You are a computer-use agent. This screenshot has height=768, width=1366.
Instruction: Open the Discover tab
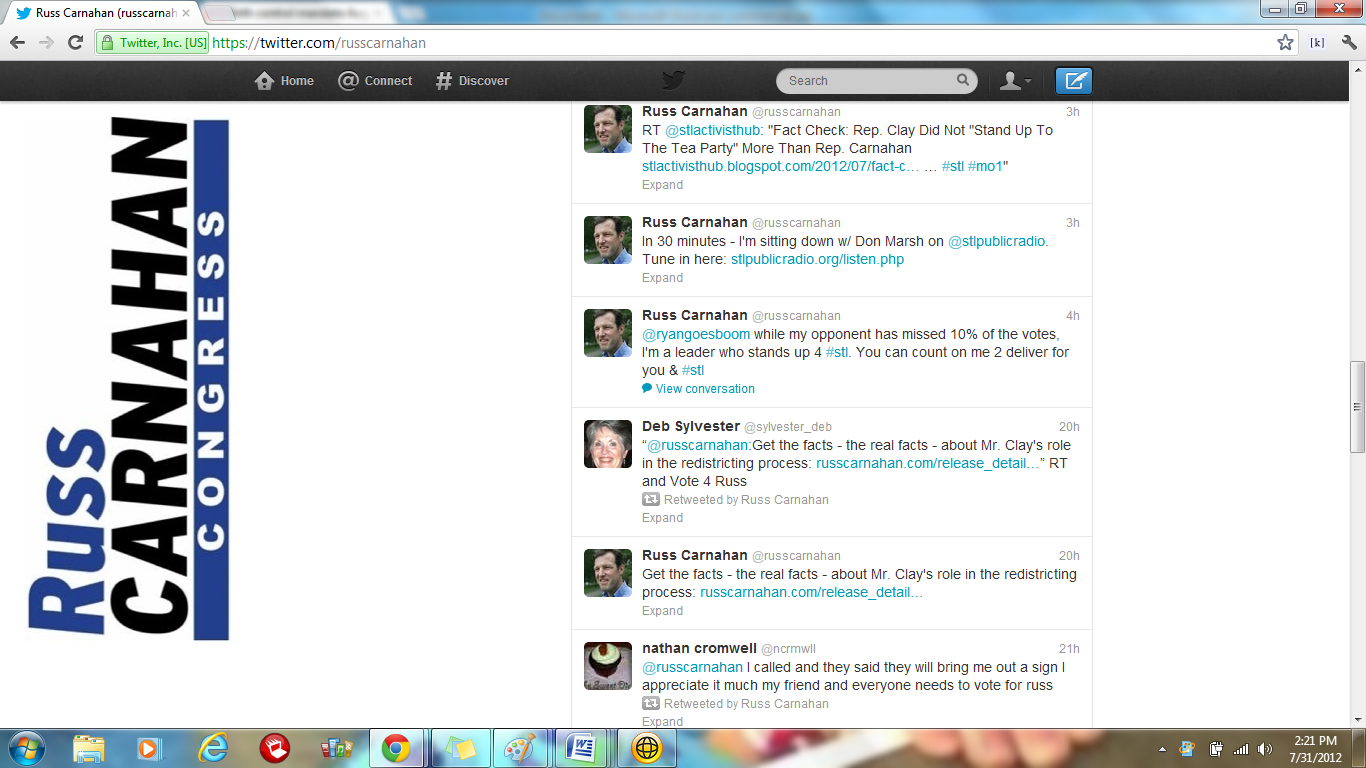[x=473, y=81]
